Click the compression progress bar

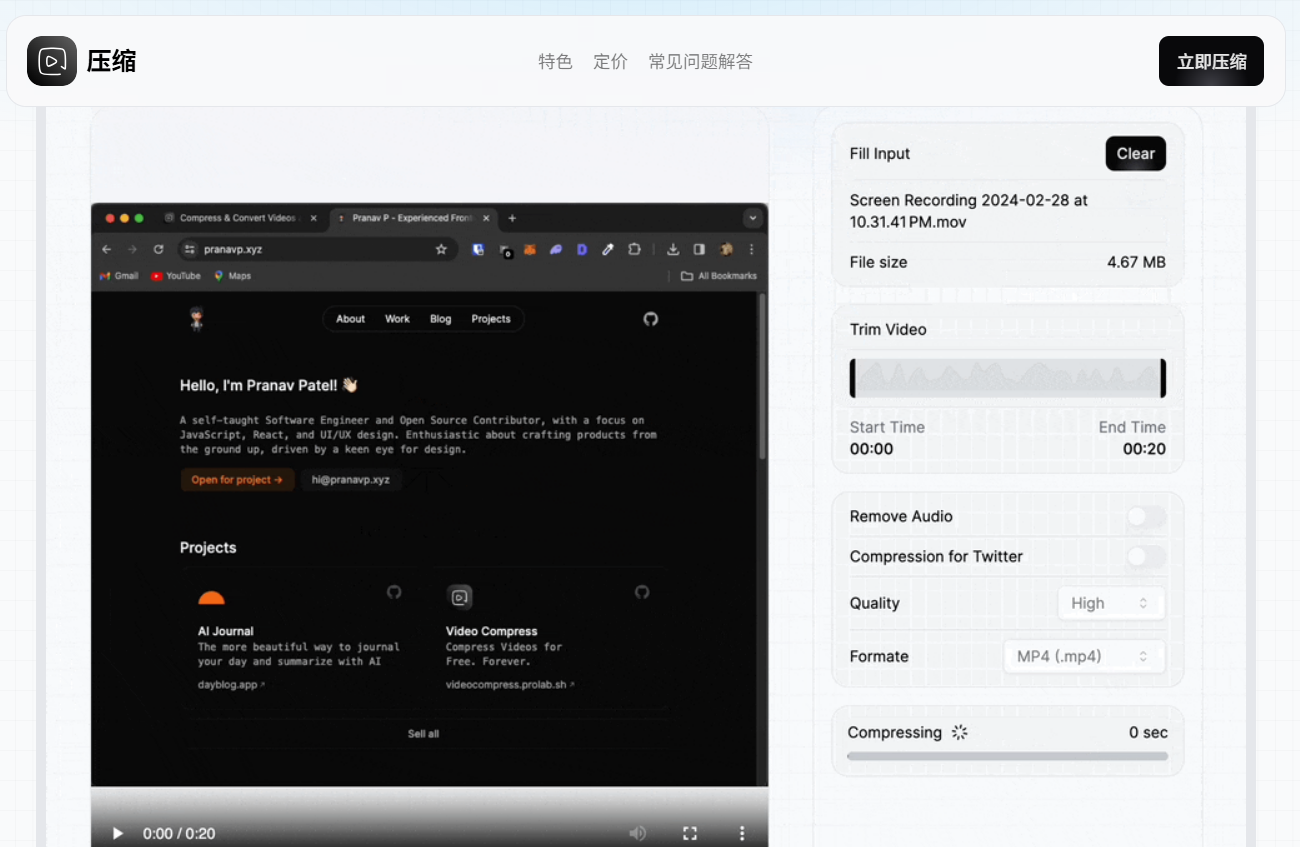(1007, 756)
